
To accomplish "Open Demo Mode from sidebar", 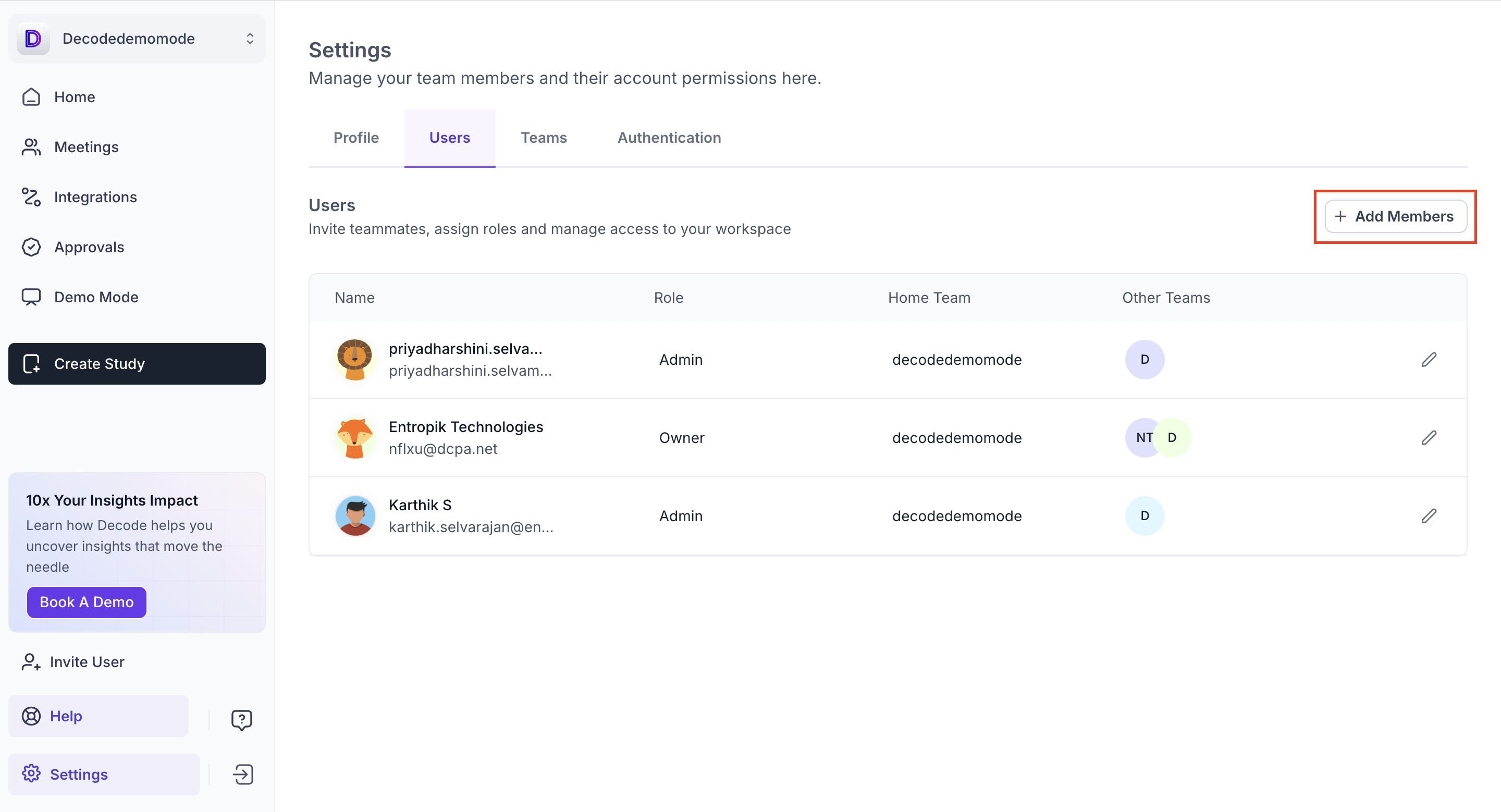I will click(95, 297).
